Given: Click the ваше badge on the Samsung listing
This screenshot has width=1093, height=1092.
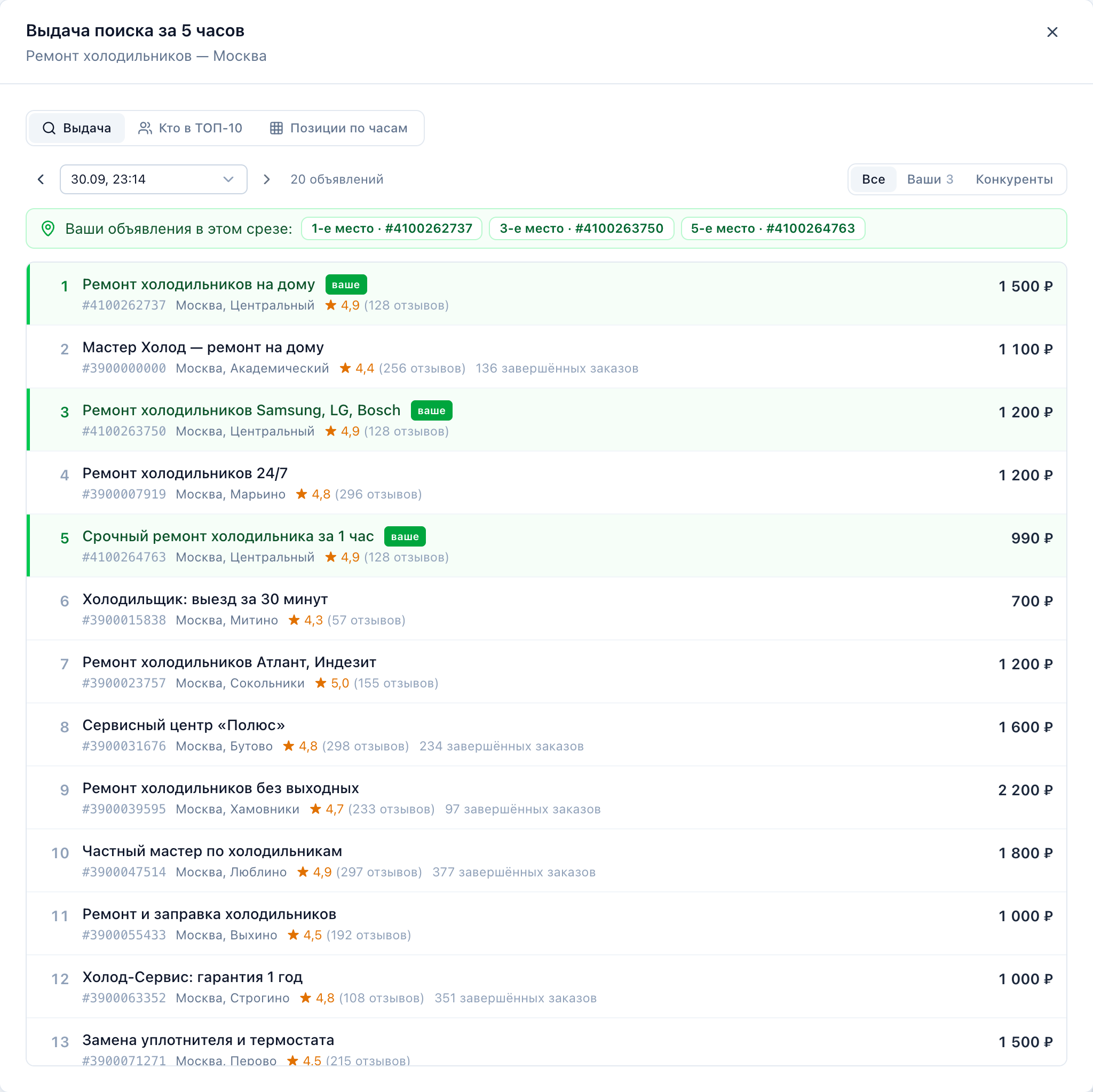Looking at the screenshot, I should pos(432,411).
